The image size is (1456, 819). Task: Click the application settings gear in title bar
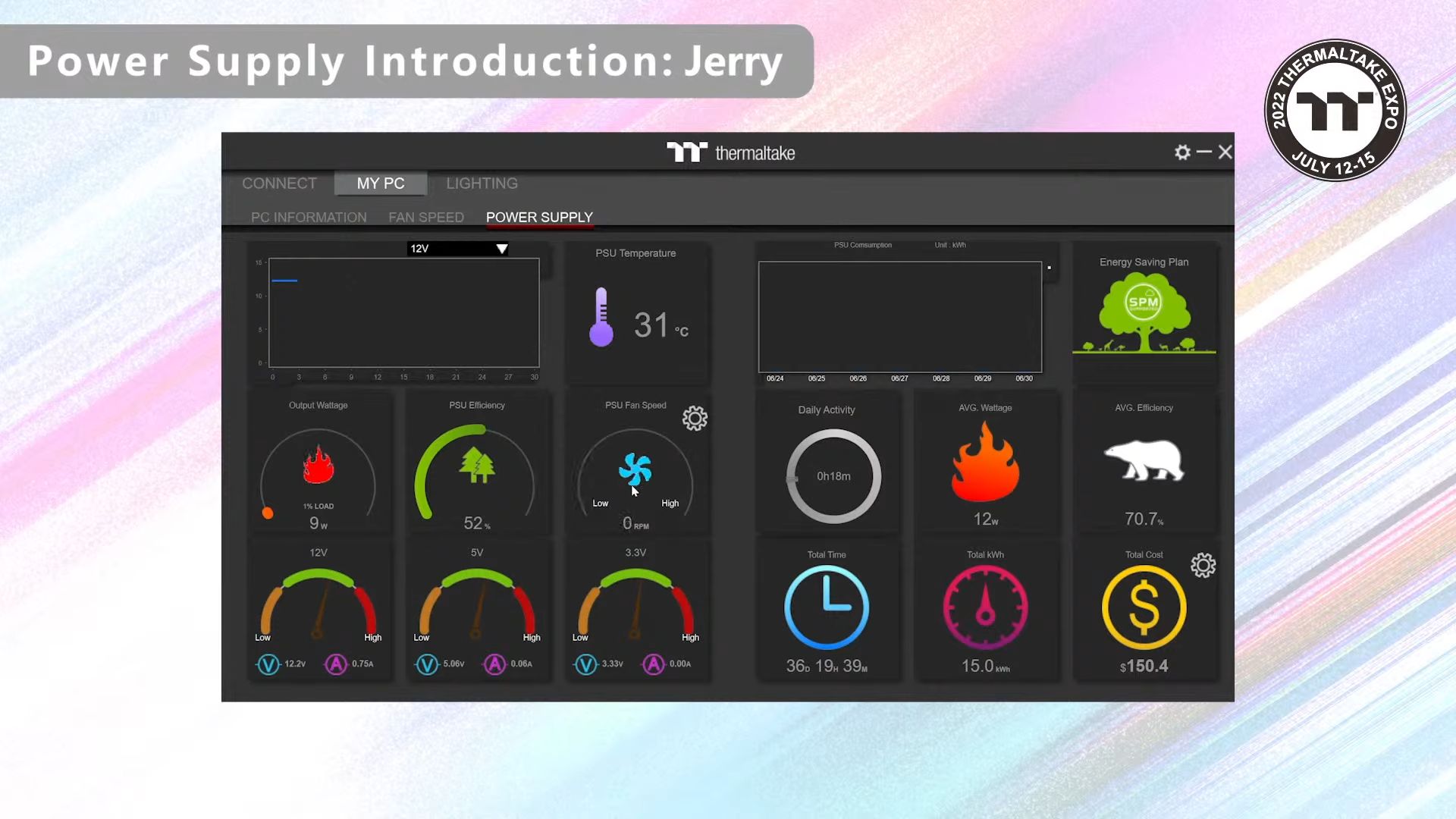point(1182,152)
